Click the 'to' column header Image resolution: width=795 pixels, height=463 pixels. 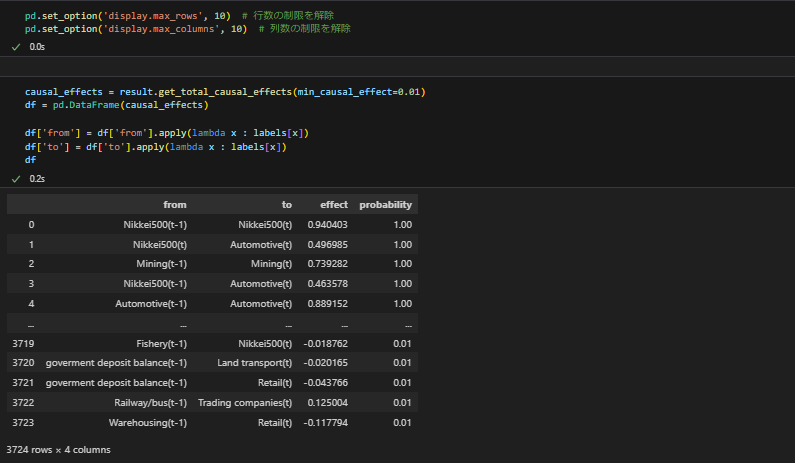(x=287, y=204)
